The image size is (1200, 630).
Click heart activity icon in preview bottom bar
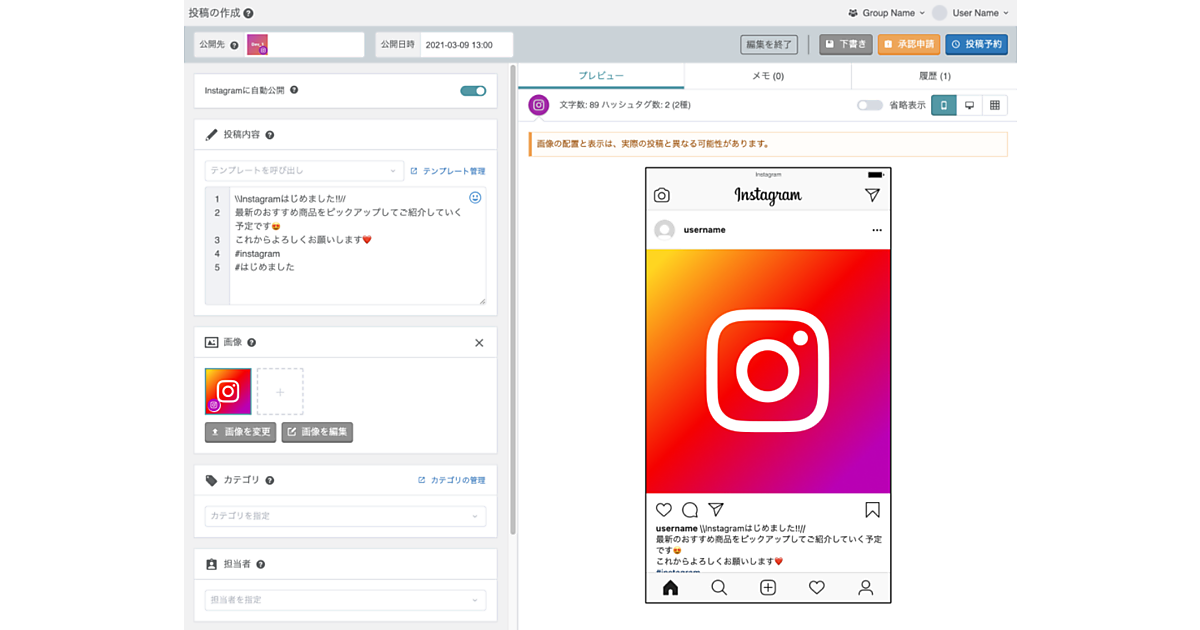point(817,588)
